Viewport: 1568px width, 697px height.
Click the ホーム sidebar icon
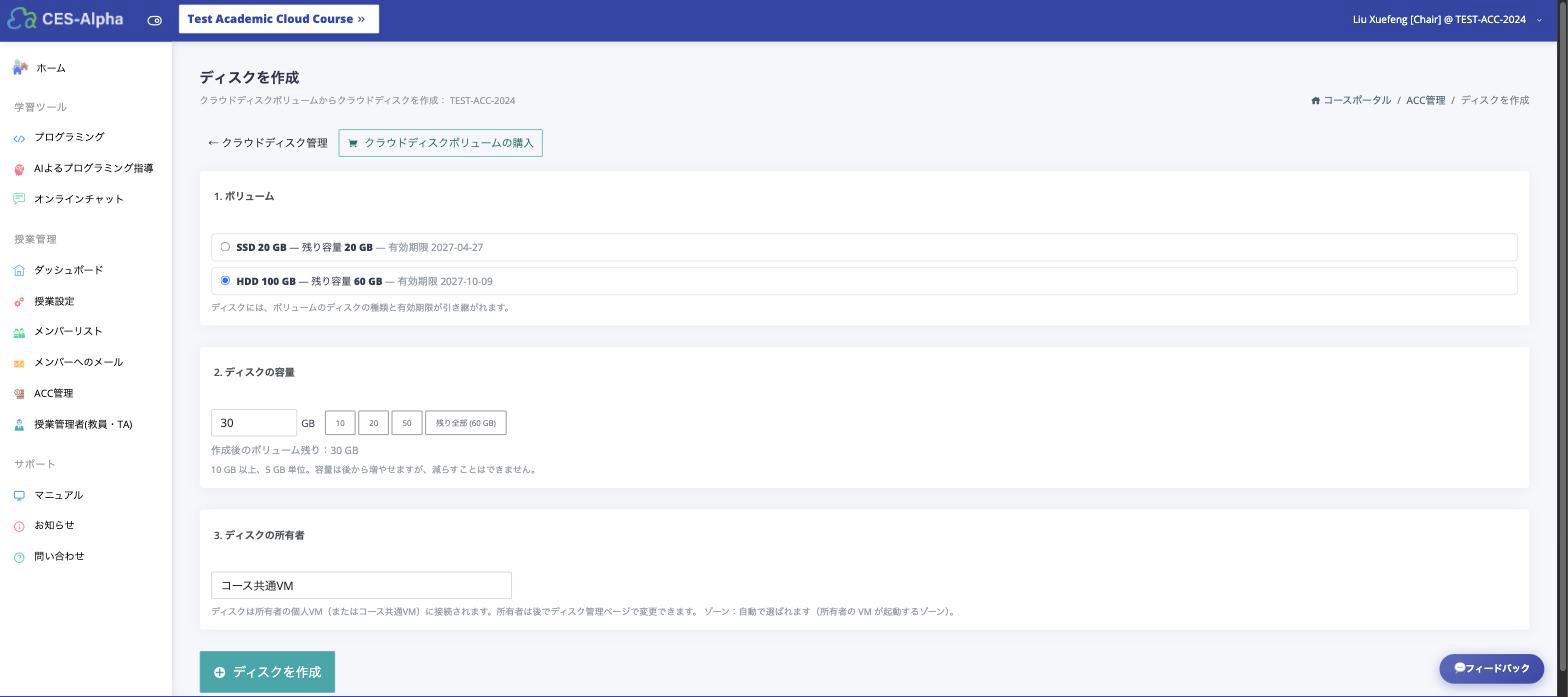click(x=20, y=68)
